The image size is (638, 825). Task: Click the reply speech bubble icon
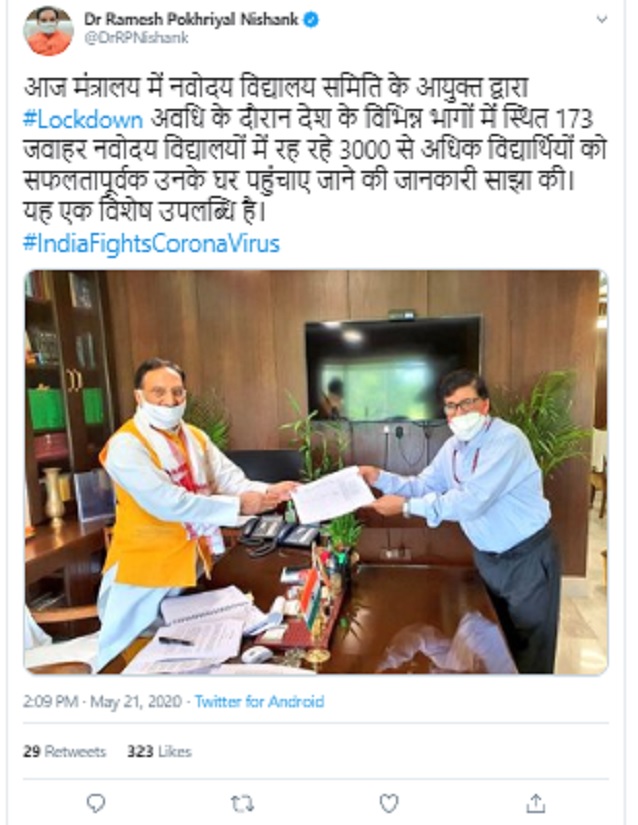tap(96, 803)
